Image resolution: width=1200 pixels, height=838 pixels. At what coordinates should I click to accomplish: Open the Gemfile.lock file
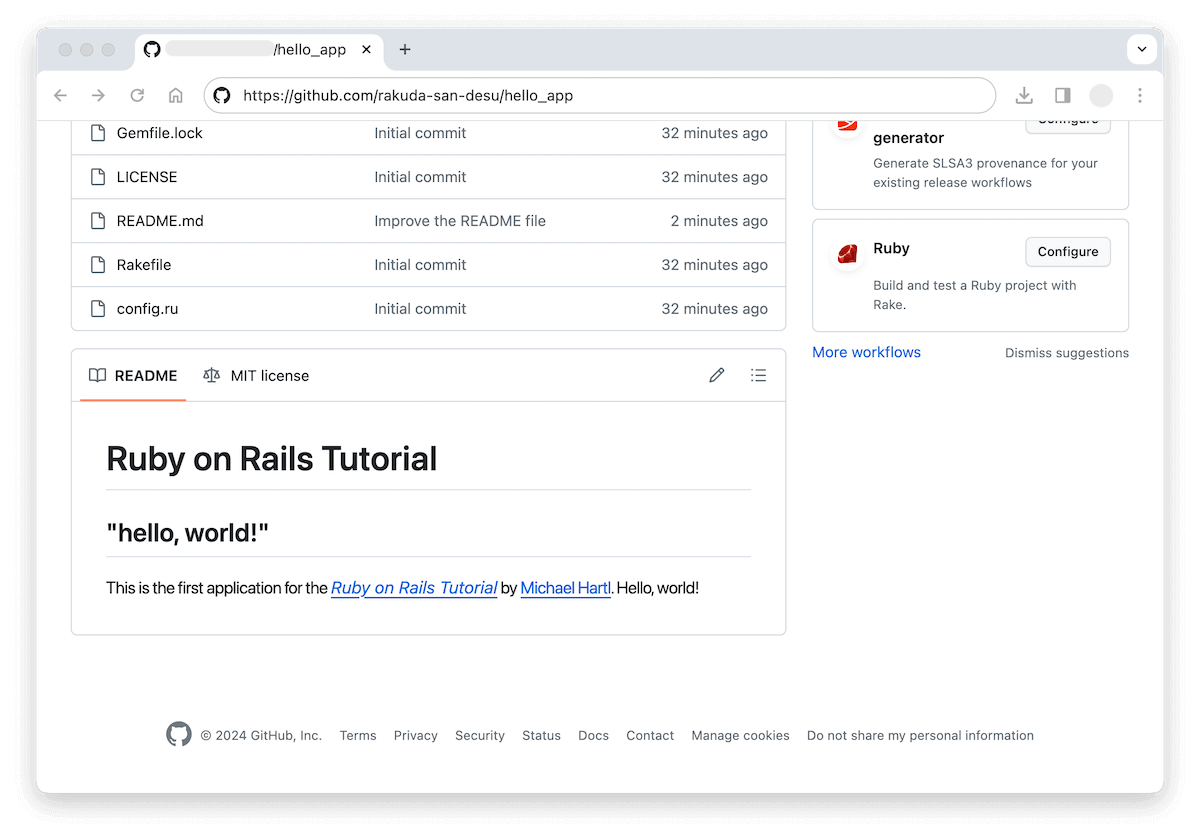(160, 133)
